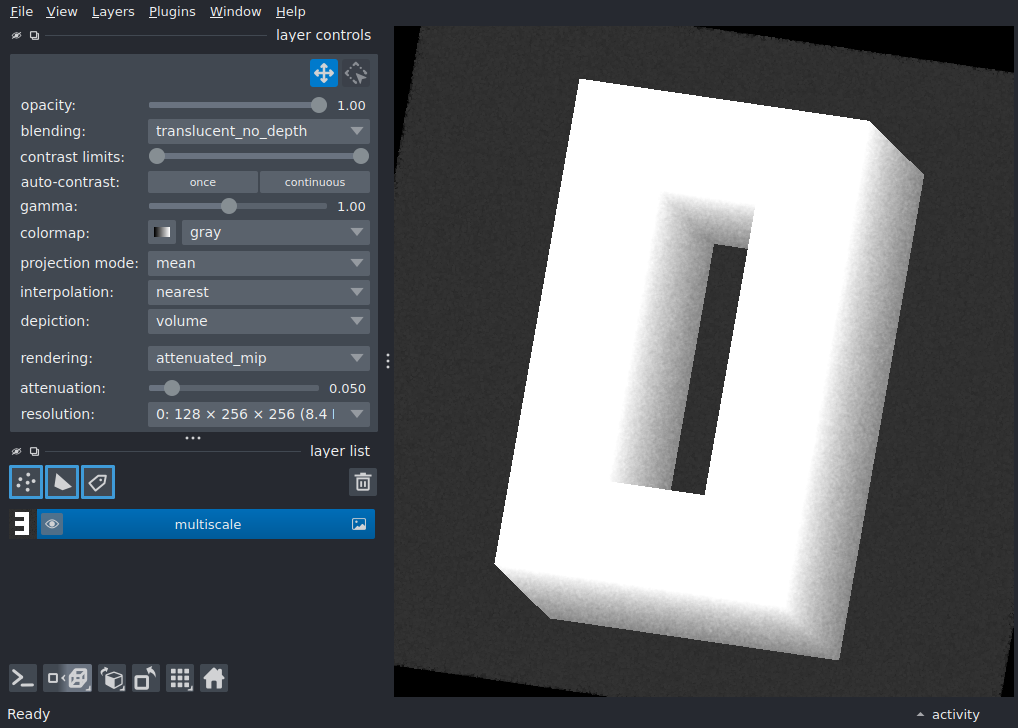The image size is (1018, 728).
Task: Transpose the displayed dimensions
Action: pos(145,679)
